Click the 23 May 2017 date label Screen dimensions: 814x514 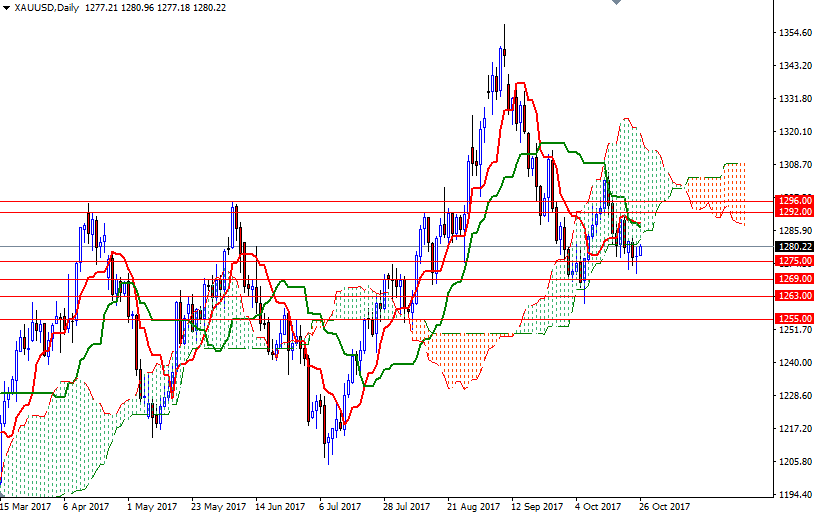[216, 507]
